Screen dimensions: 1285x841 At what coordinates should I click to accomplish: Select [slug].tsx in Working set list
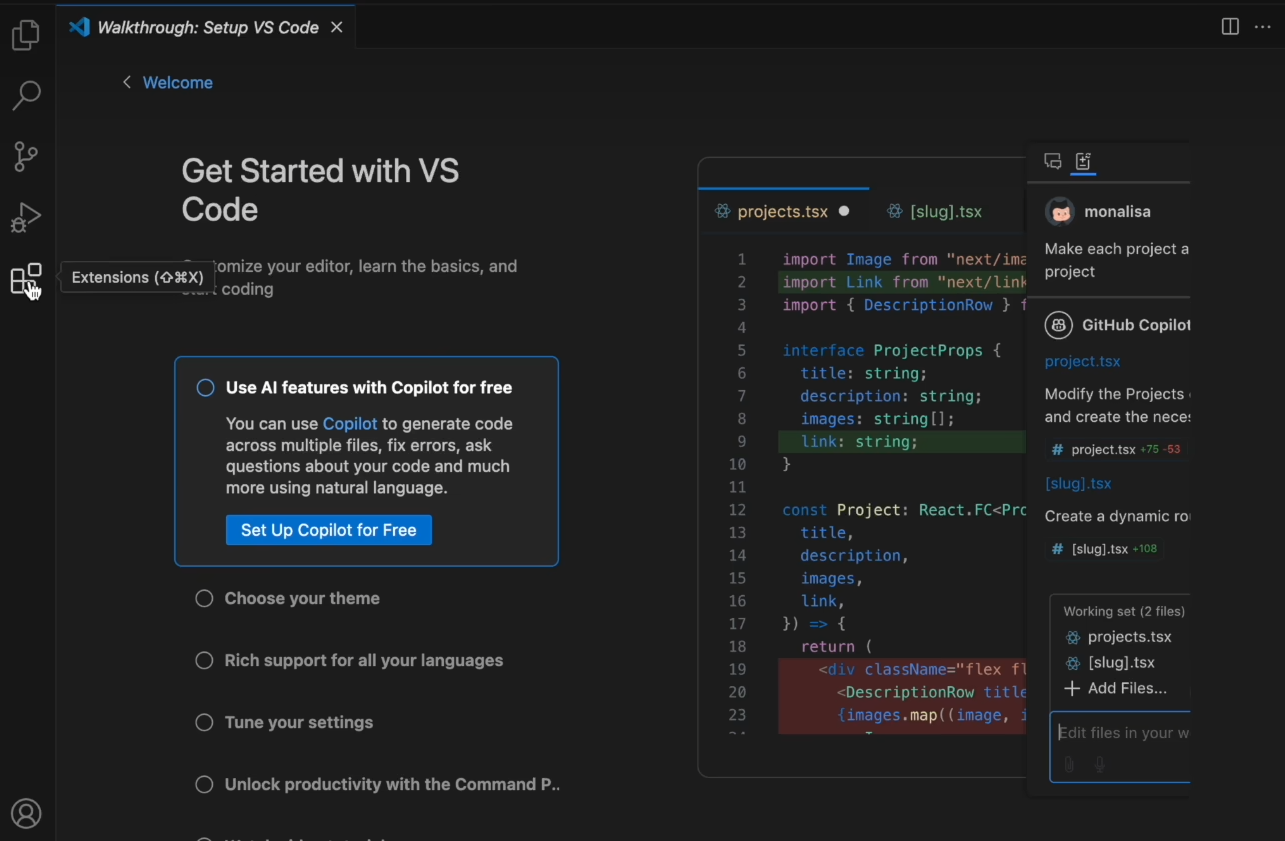[x=1110, y=663]
